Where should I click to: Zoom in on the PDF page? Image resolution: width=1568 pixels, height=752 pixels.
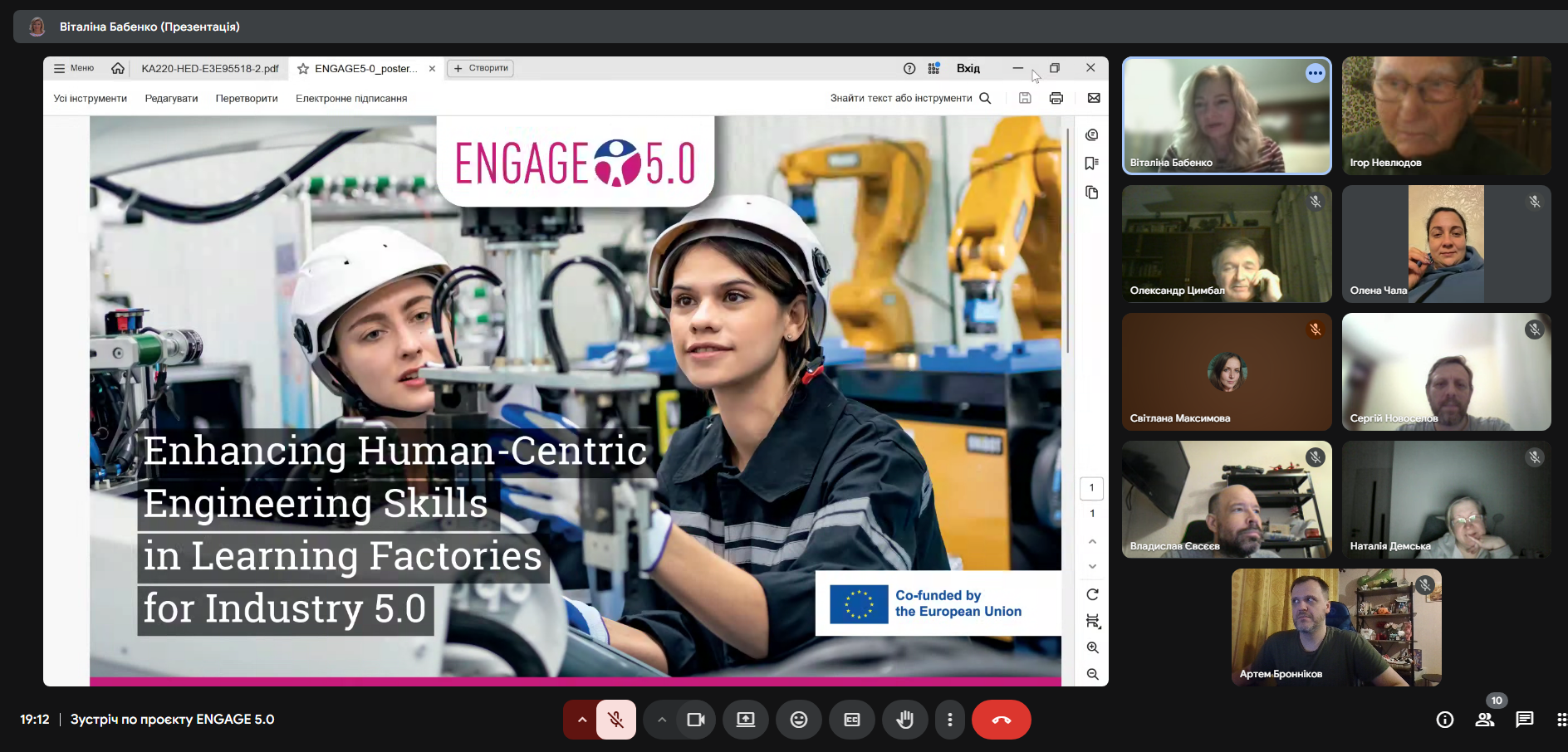tap(1092, 647)
